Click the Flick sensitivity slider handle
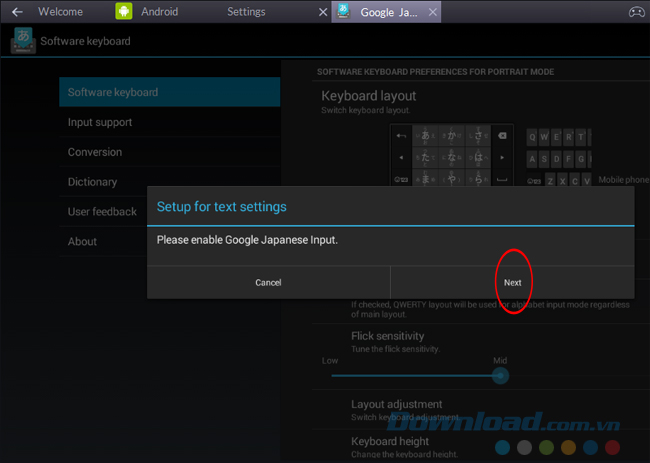 pos(500,376)
